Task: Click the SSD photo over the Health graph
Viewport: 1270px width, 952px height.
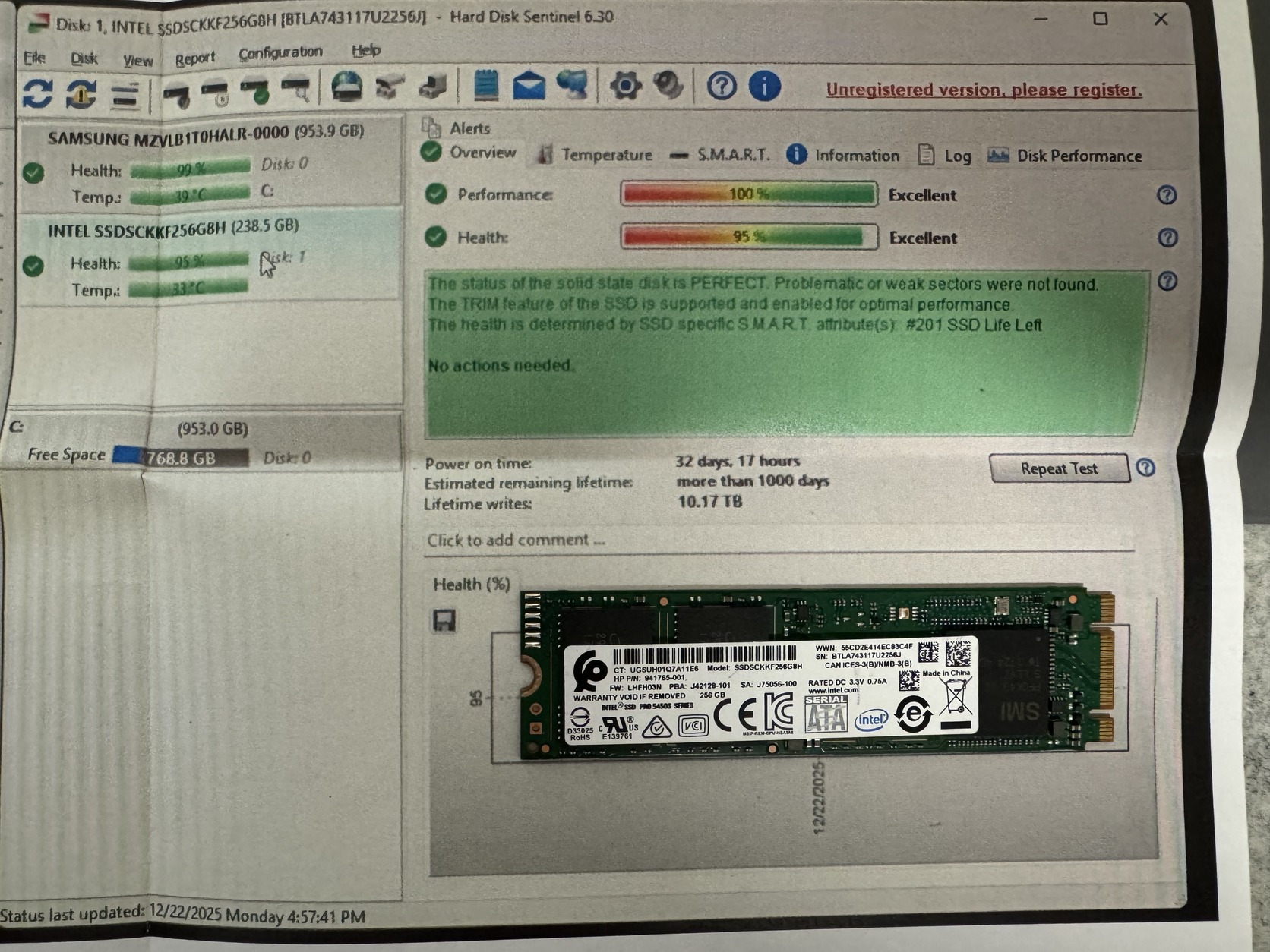Action: coord(817,675)
